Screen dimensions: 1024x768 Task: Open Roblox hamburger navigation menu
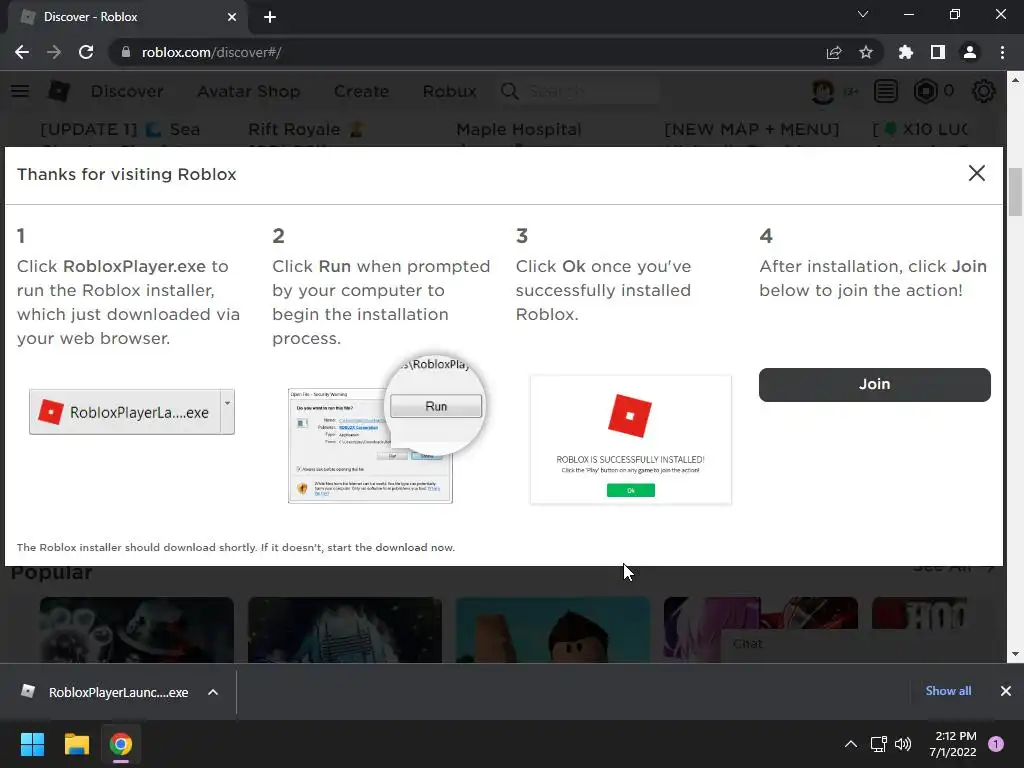click(x=20, y=91)
